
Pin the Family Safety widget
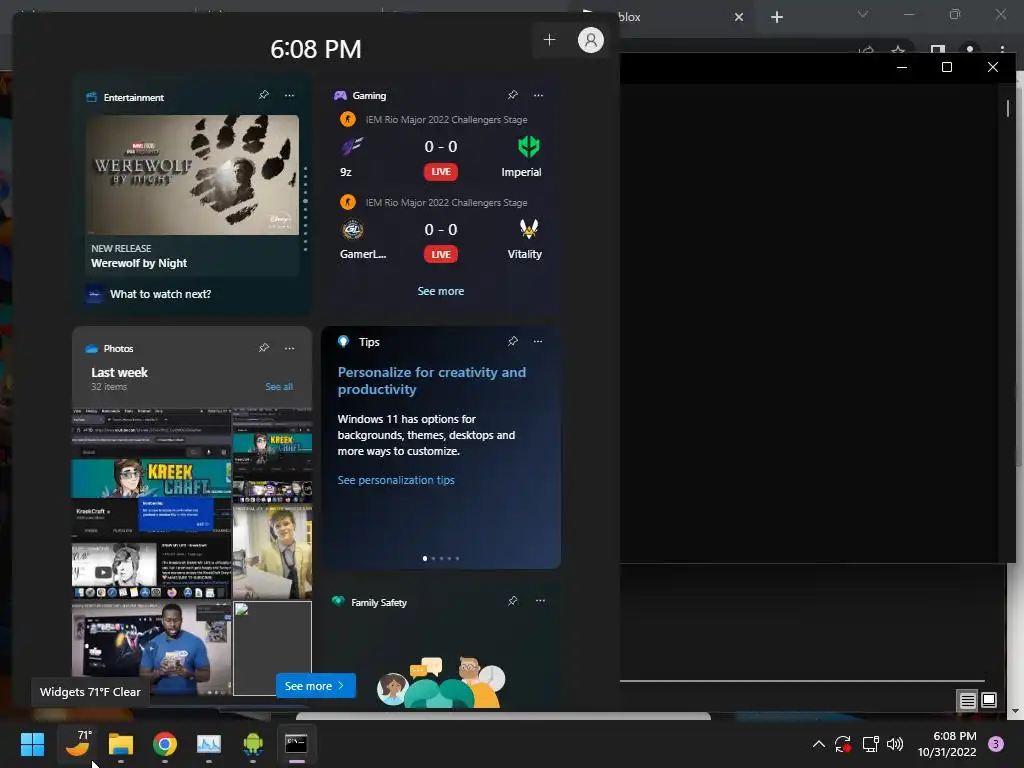(513, 601)
